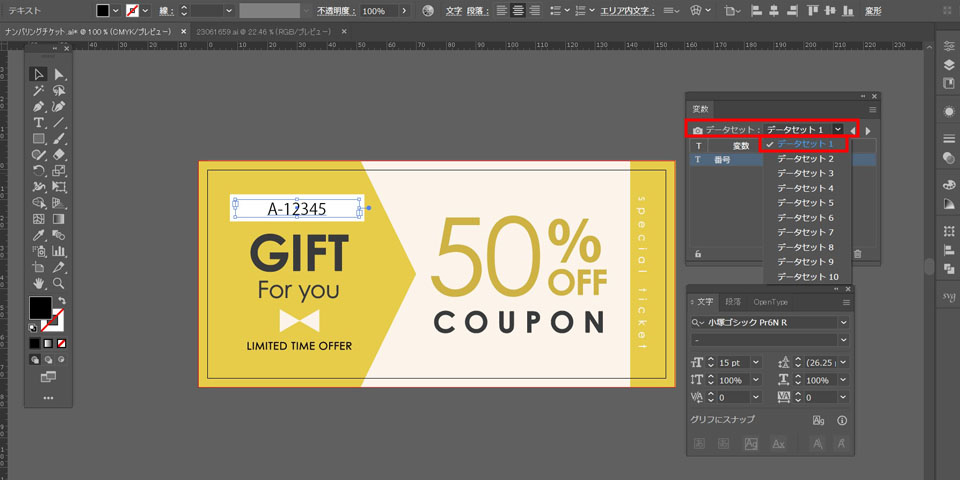Open the Variables panel hamburger menu
The image size is (960, 480).
[872, 109]
